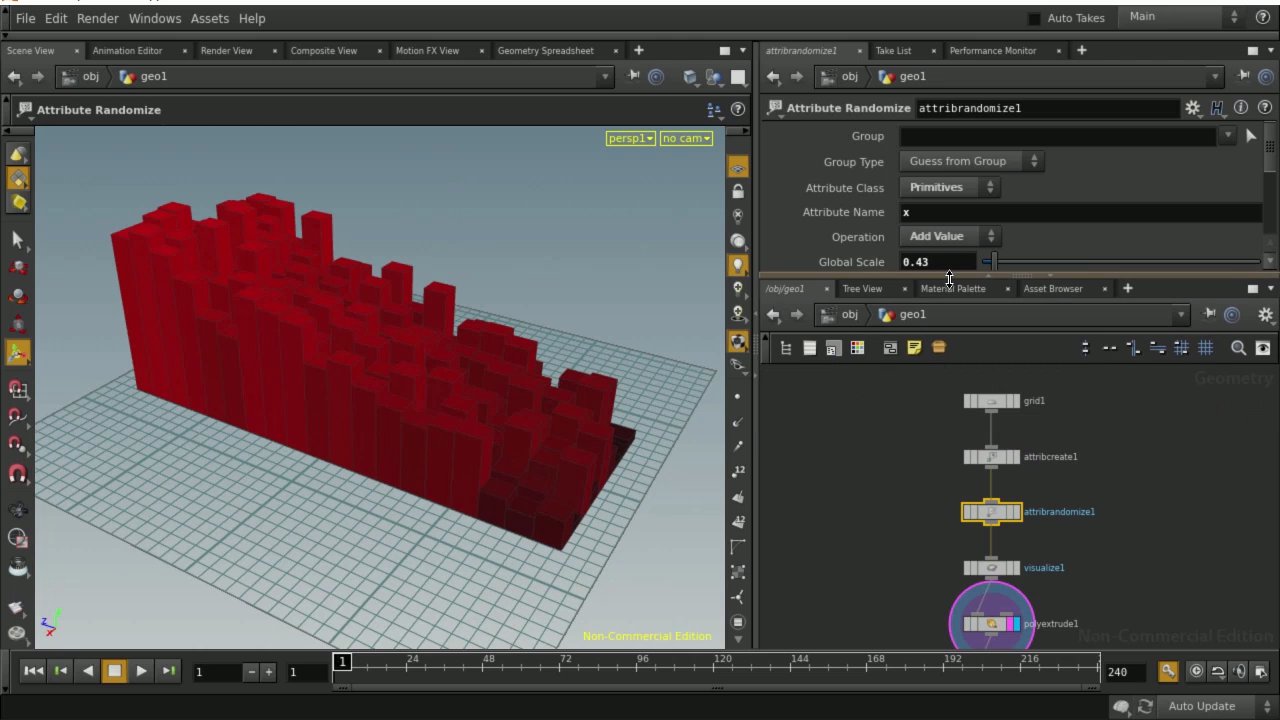Switch to the Performance Monitor tab
Image resolution: width=1280 pixels, height=720 pixels.
(992, 50)
